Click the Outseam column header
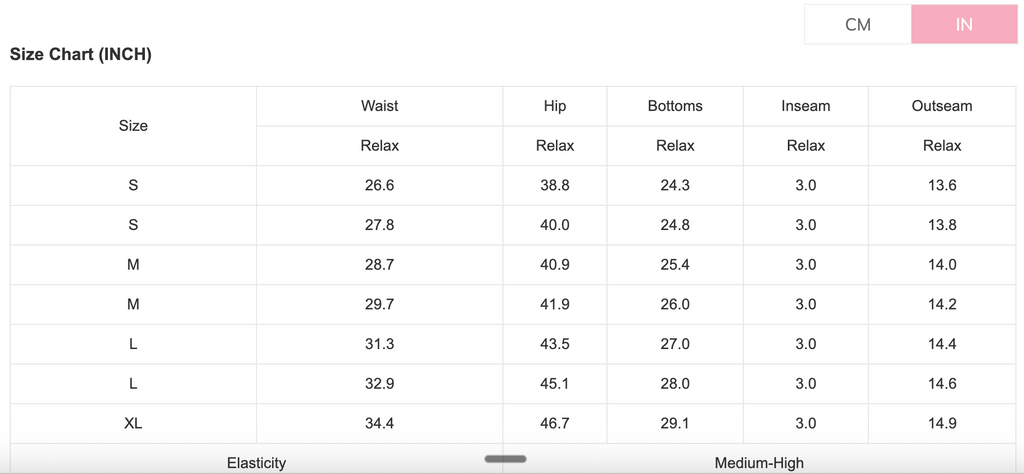 pyautogui.click(x=942, y=106)
